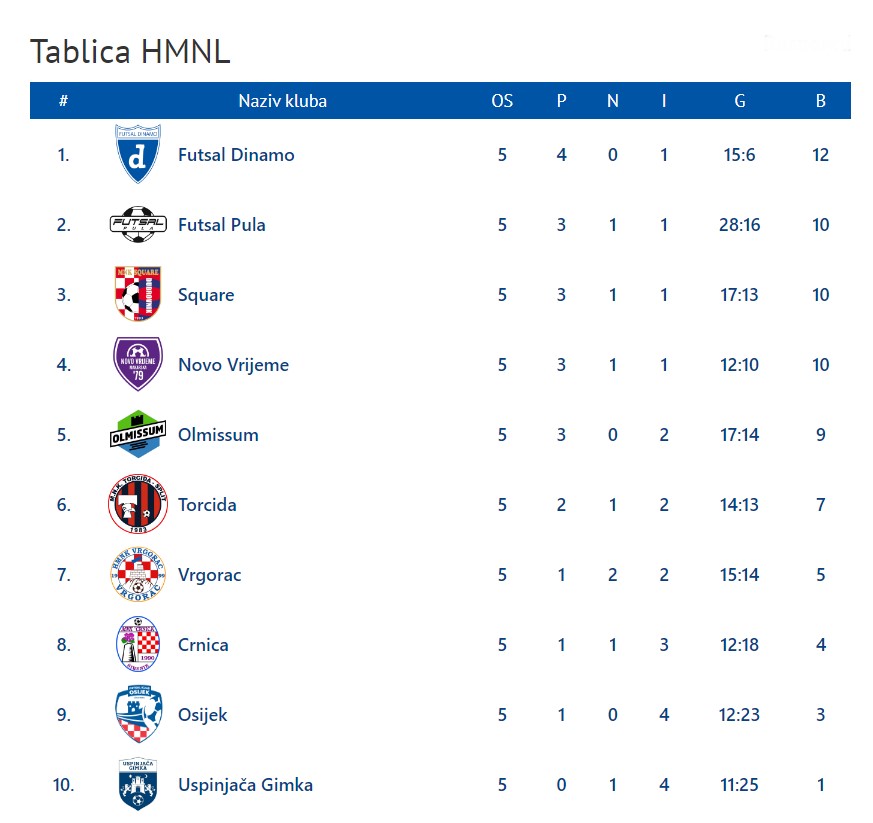Click the Futsal Dinamo club crest
Screen dimensions: 873x823
(138, 154)
